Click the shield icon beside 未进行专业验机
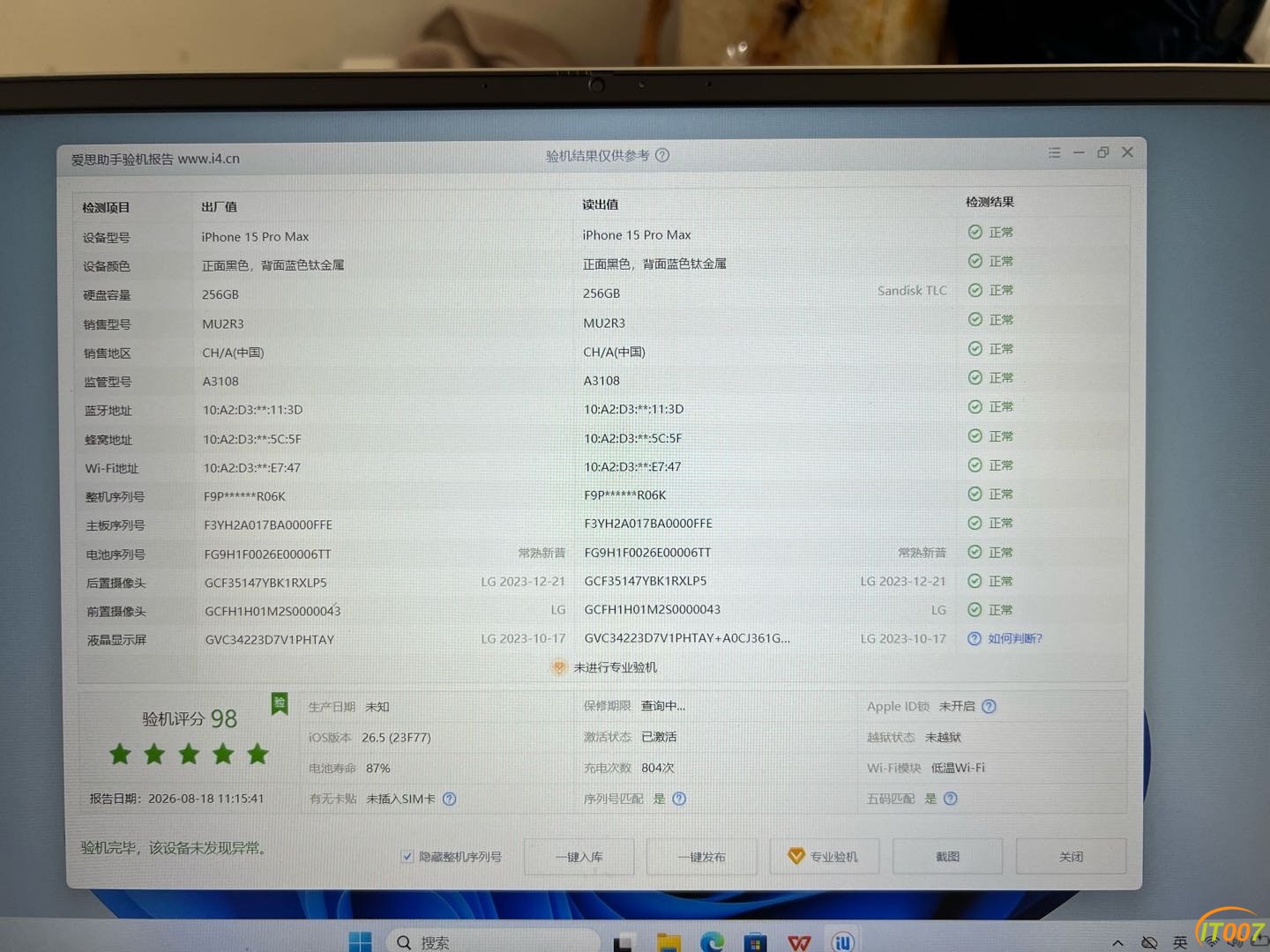This screenshot has width=1270, height=952. [x=558, y=667]
